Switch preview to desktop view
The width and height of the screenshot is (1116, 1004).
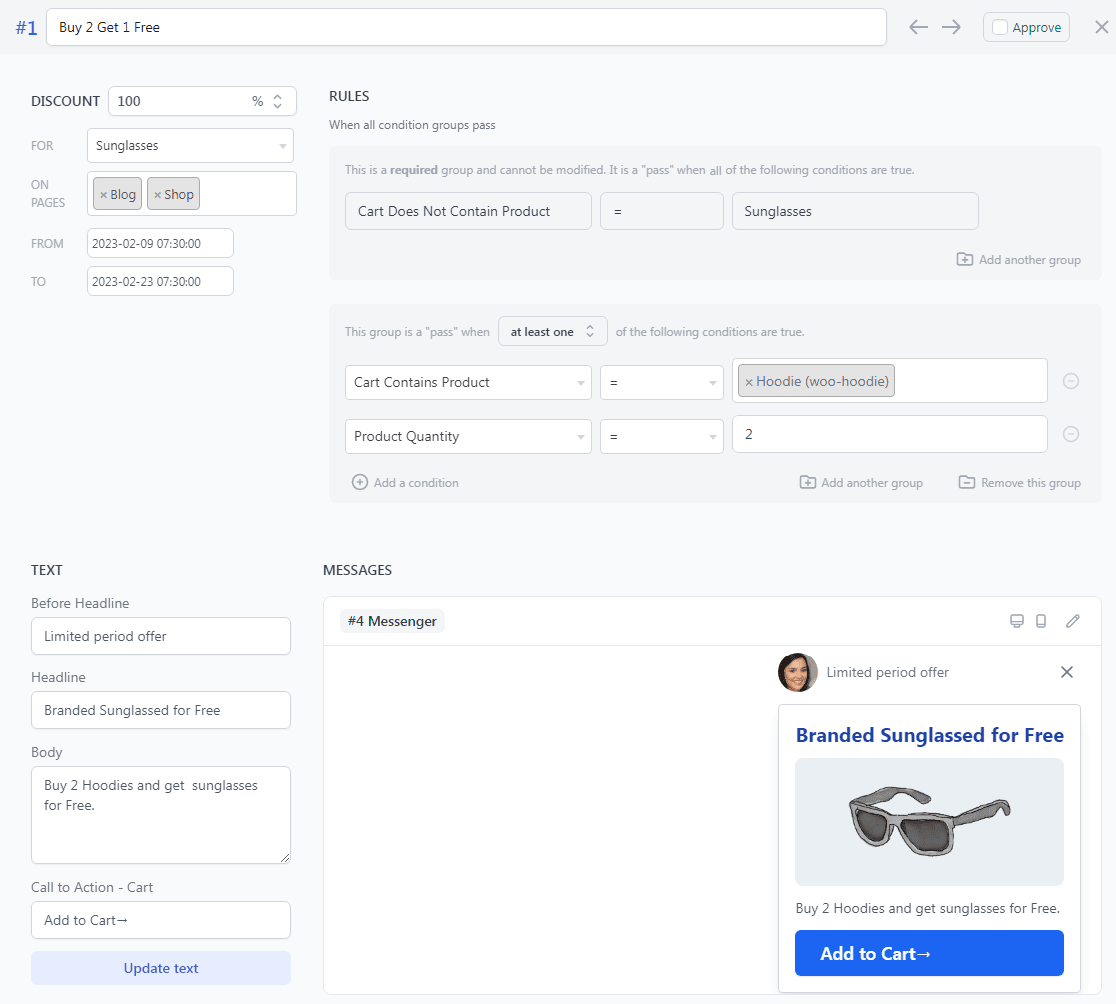click(1017, 621)
